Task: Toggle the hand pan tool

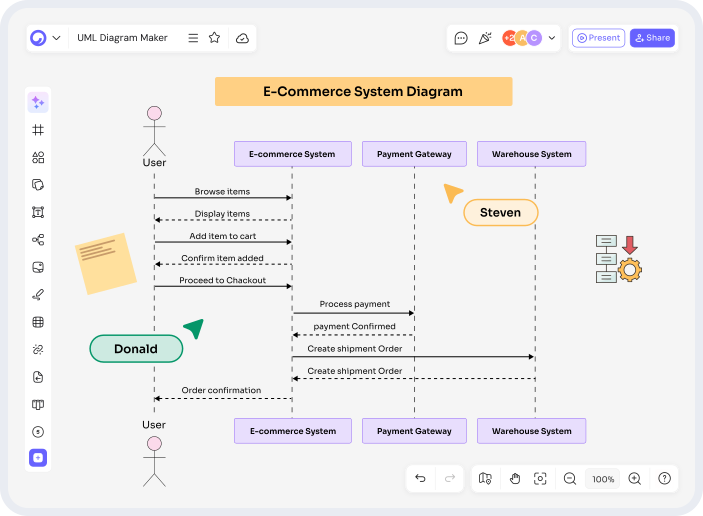Action: coord(514,479)
